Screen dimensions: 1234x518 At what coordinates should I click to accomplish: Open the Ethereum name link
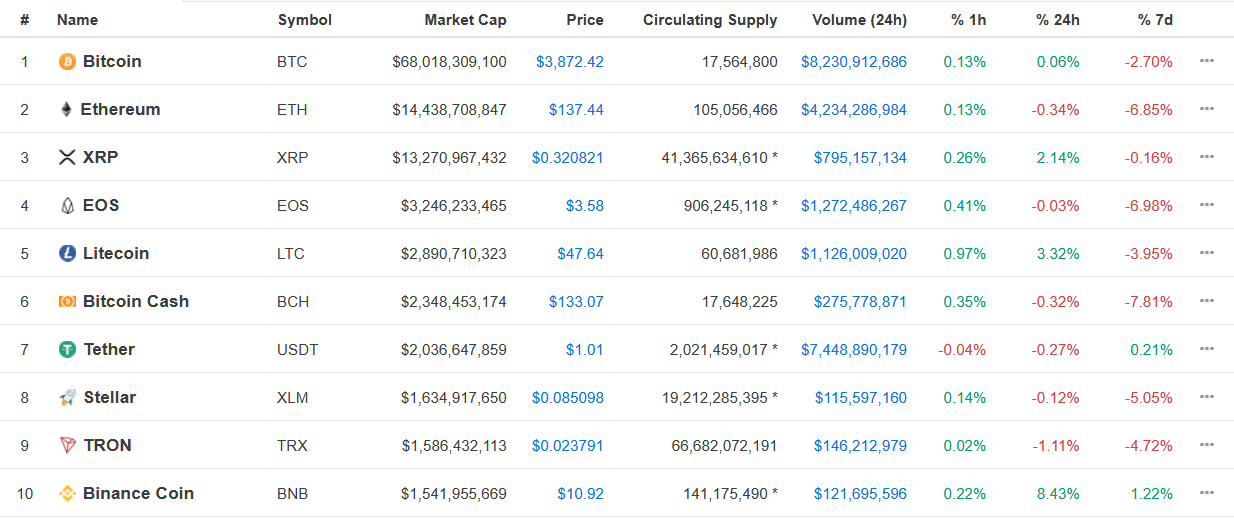(x=120, y=110)
